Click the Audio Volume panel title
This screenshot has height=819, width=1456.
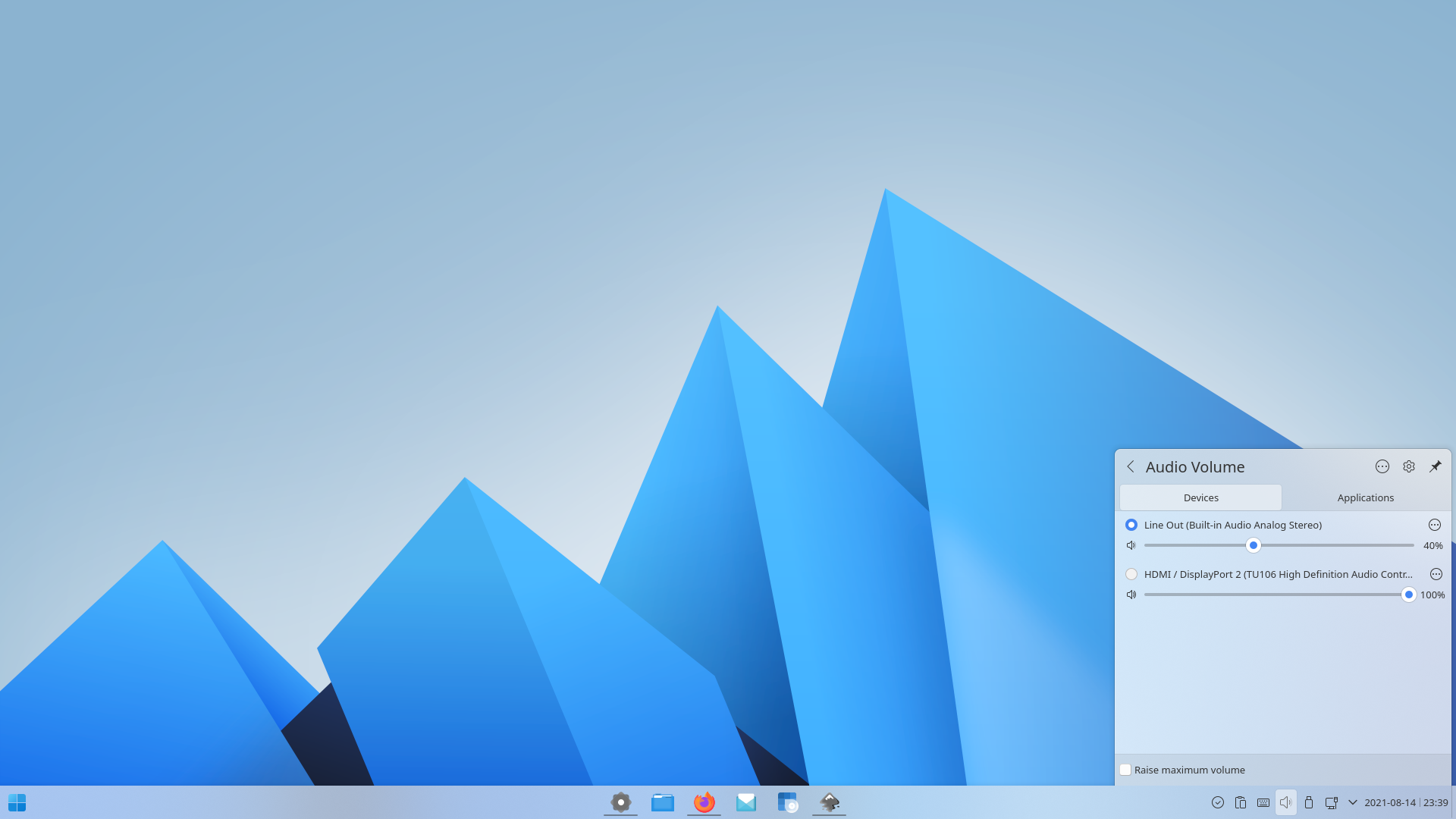(1195, 467)
